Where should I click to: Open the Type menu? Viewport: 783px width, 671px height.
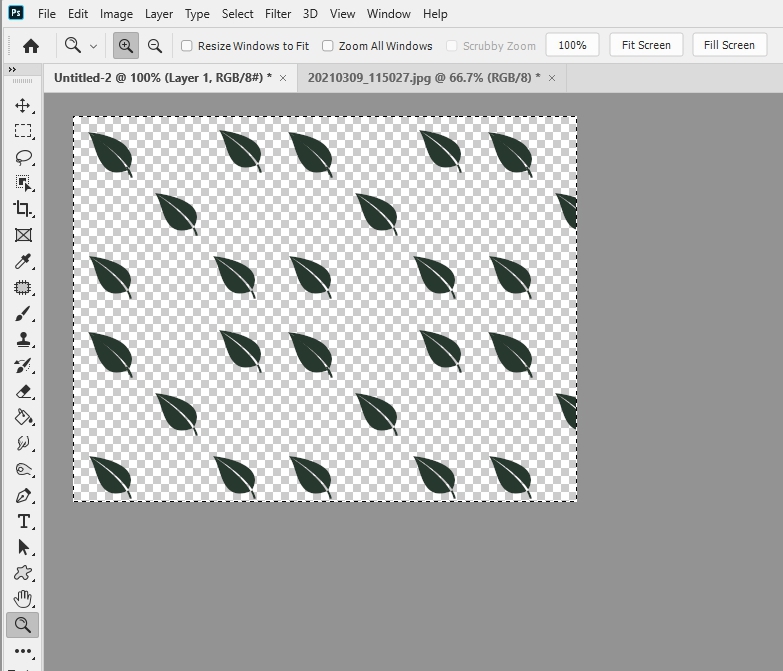pos(197,14)
